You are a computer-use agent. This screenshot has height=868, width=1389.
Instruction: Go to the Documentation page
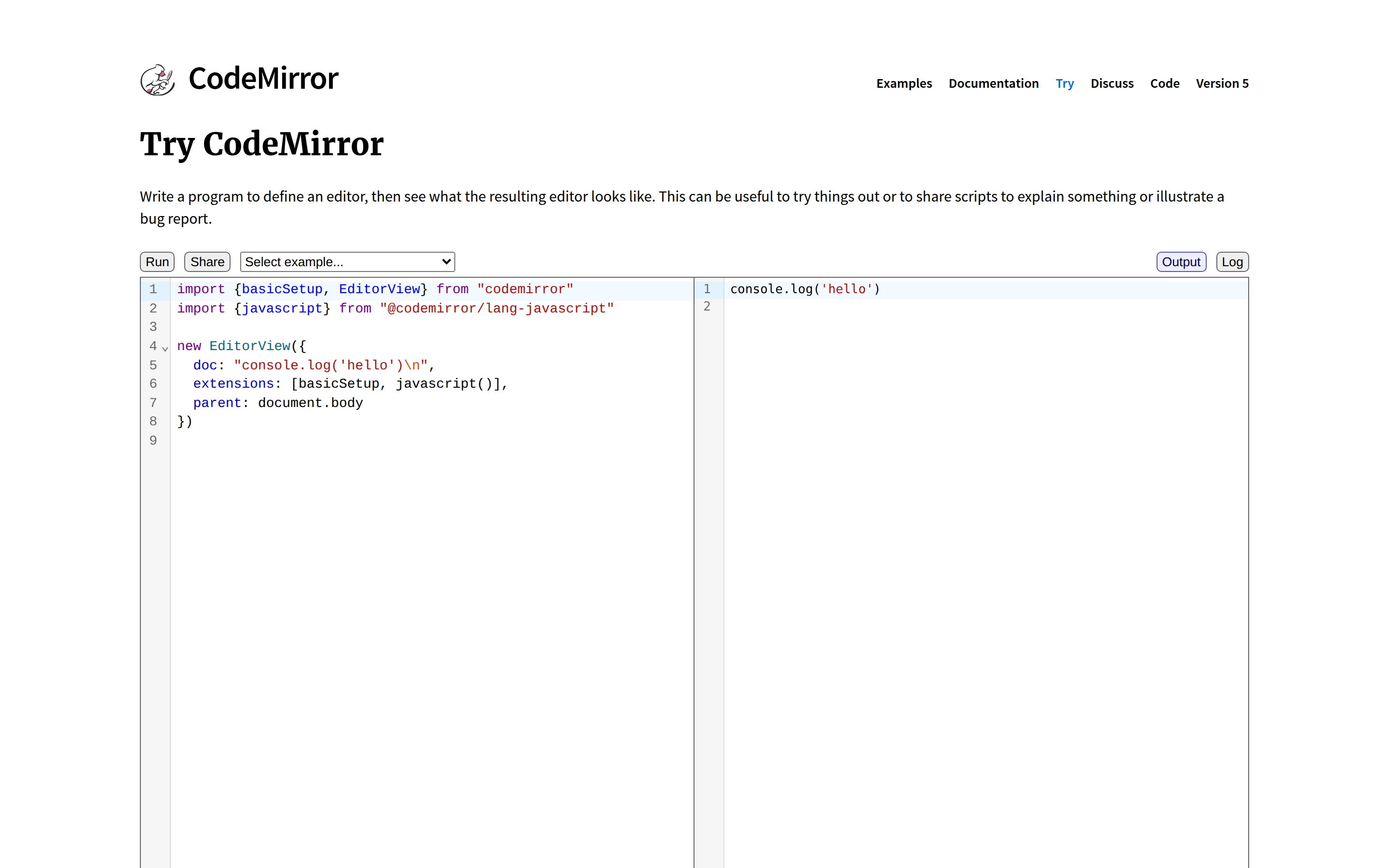993,83
